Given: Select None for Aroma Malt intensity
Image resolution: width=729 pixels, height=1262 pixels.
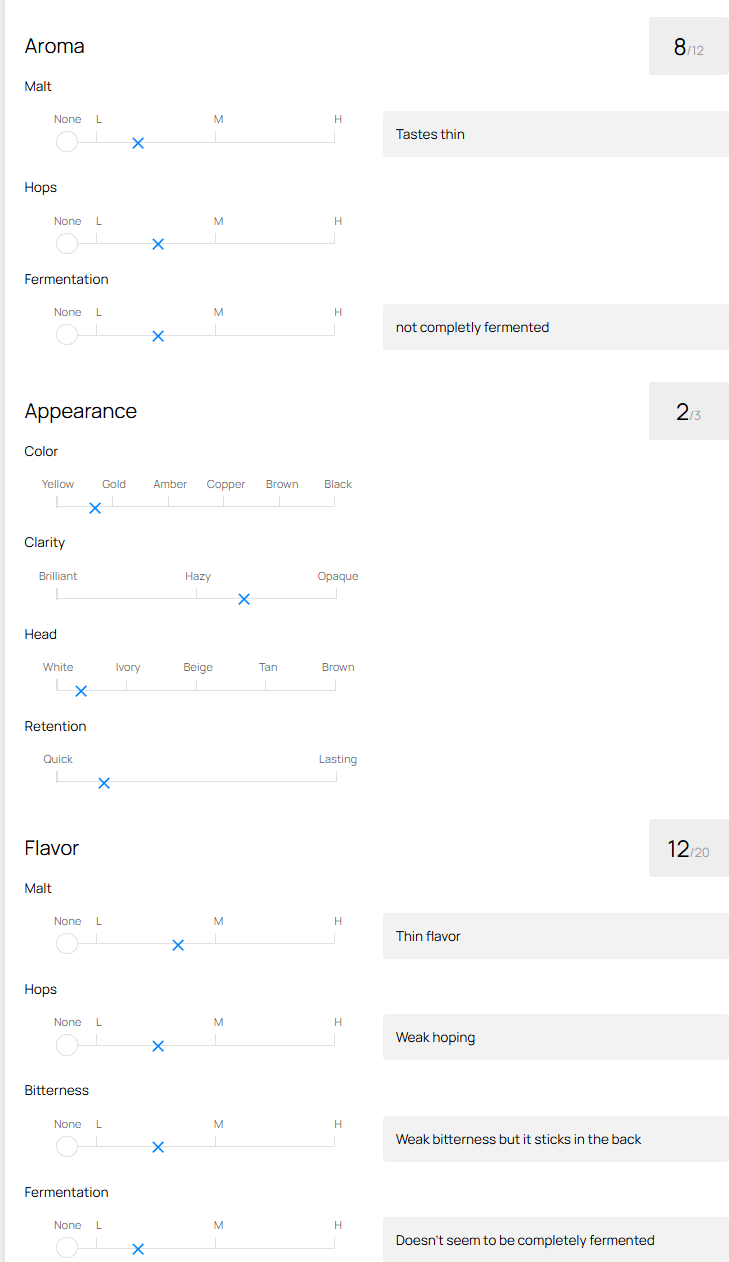Looking at the screenshot, I should 67,142.
